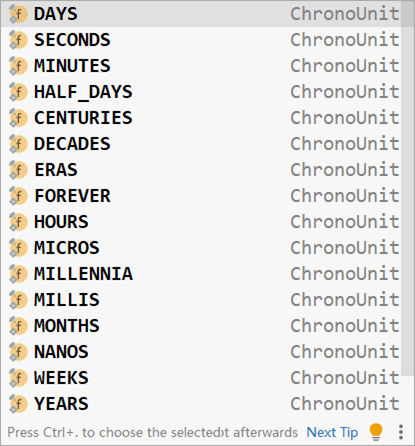Image resolution: width=415 pixels, height=446 pixels.
Task: Select the MICROS entry
Action: coord(201,248)
